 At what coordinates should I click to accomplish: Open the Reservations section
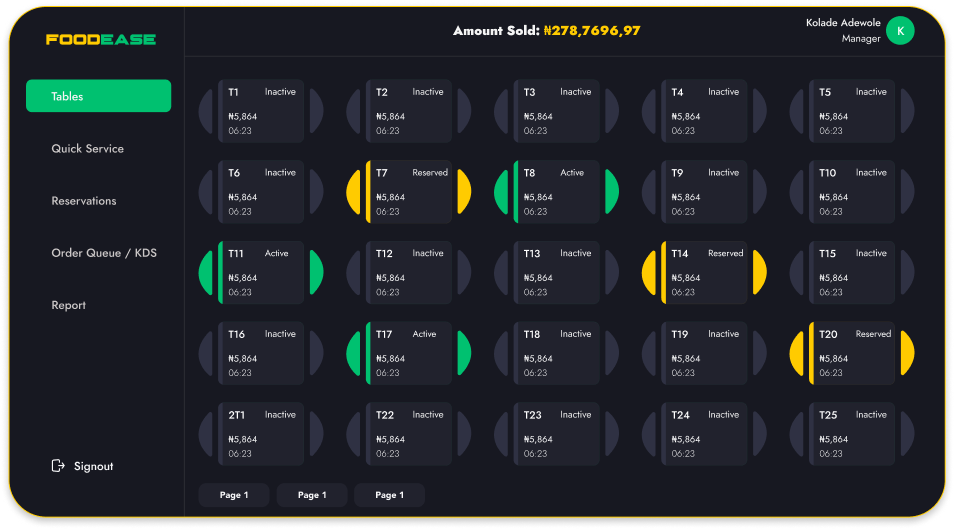[84, 201]
